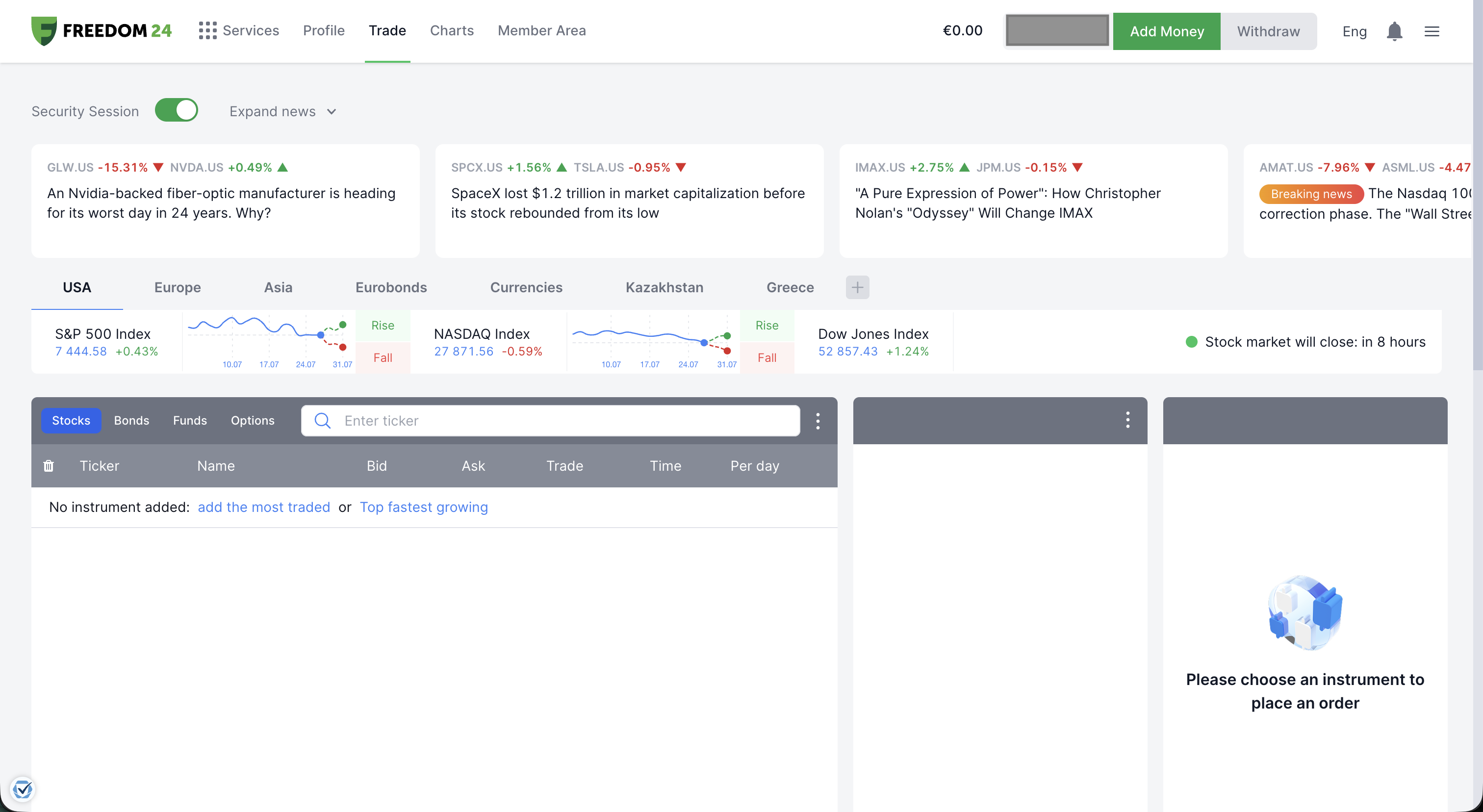Click the plus icon to add market tab
Screen dimensions: 1483x812
[857, 287]
